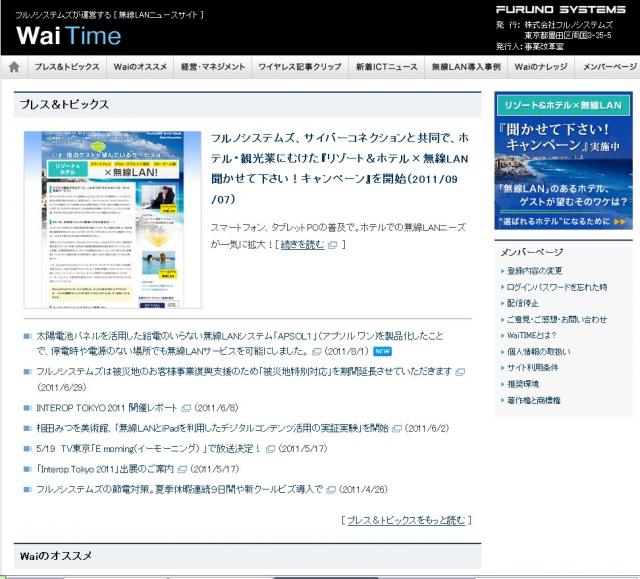Open the TV東京 E morning broadcast item
Screen dimensions: 640x579
click(149, 448)
